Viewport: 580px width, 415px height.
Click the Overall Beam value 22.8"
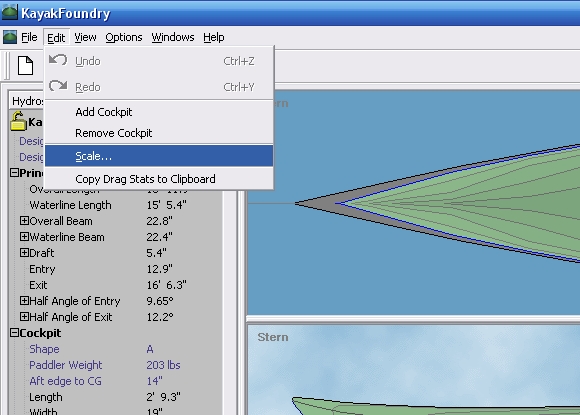click(159, 221)
